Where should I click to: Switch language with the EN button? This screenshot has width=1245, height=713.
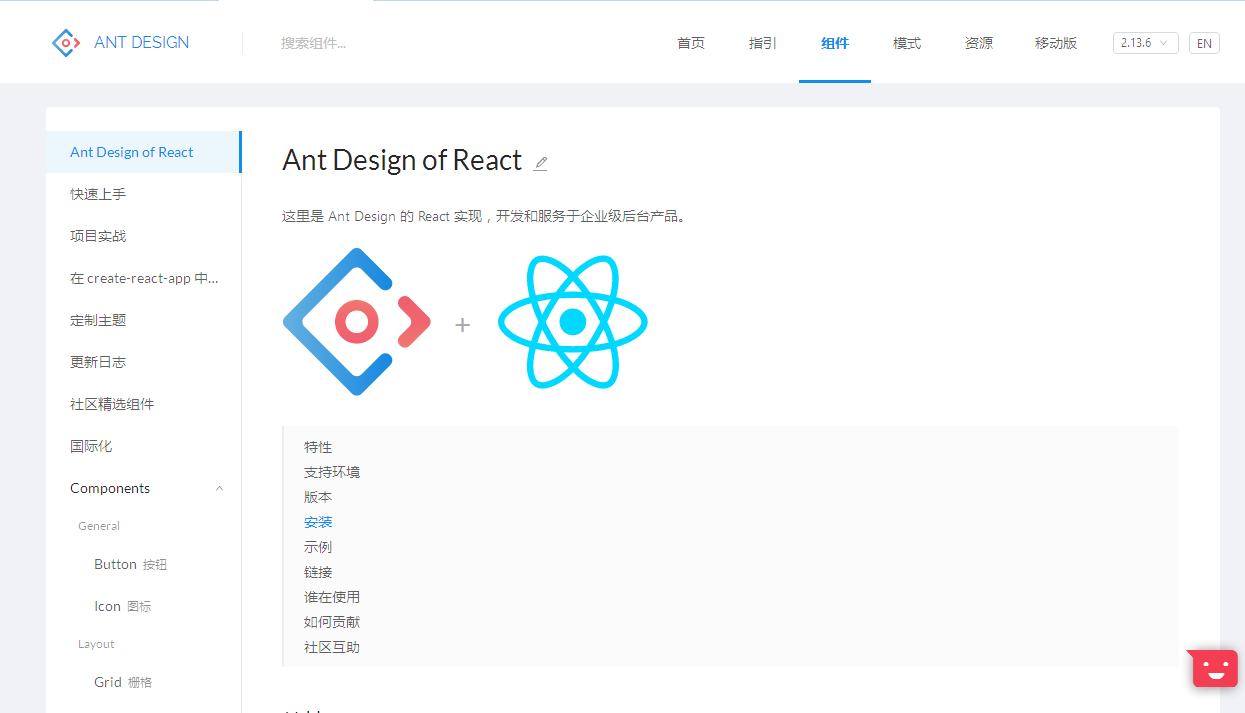click(1204, 43)
